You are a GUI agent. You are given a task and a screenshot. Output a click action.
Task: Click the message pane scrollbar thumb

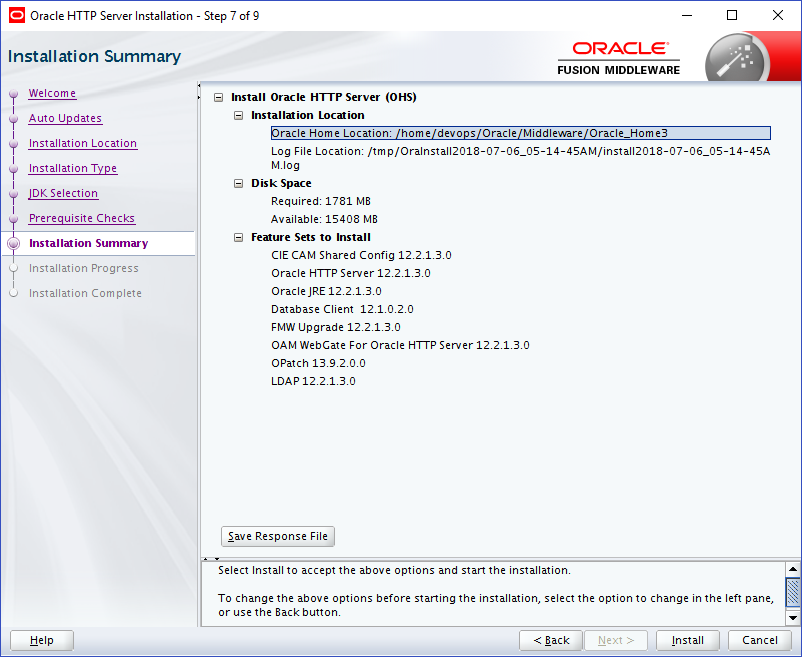793,593
